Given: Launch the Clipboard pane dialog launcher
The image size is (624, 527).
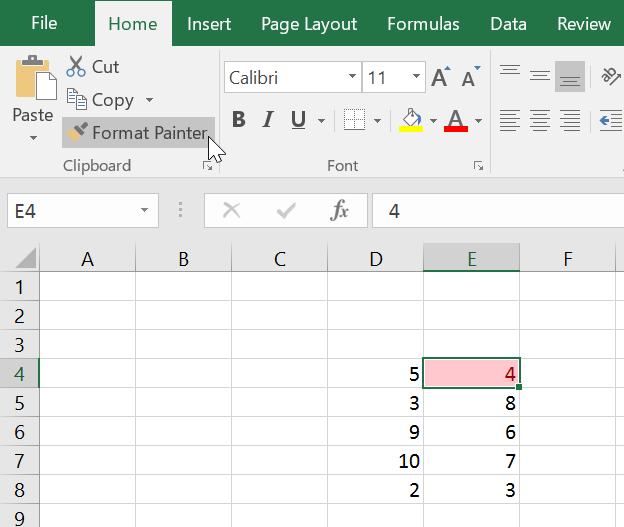Looking at the screenshot, I should pos(207,166).
